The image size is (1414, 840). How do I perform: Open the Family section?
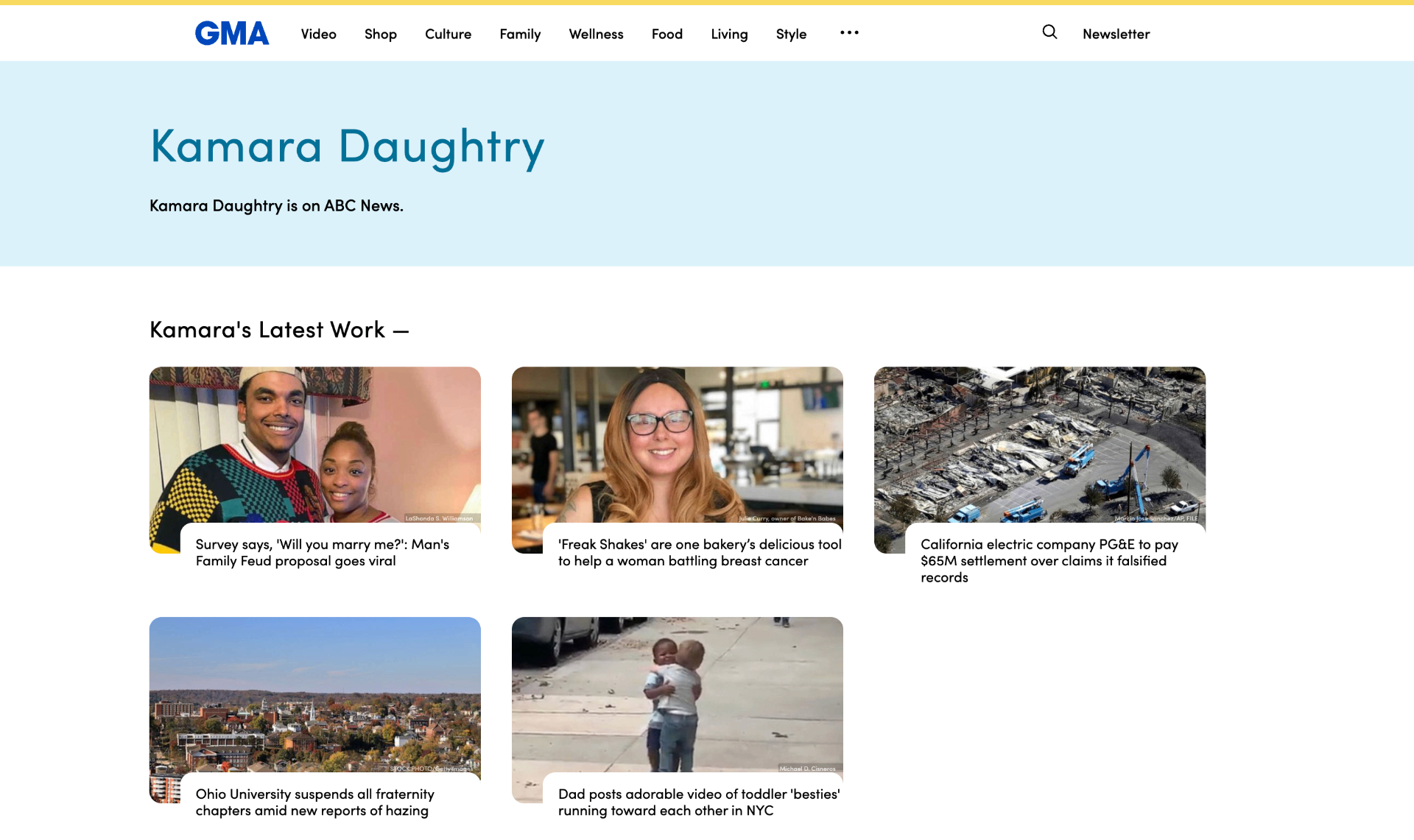pyautogui.click(x=520, y=34)
